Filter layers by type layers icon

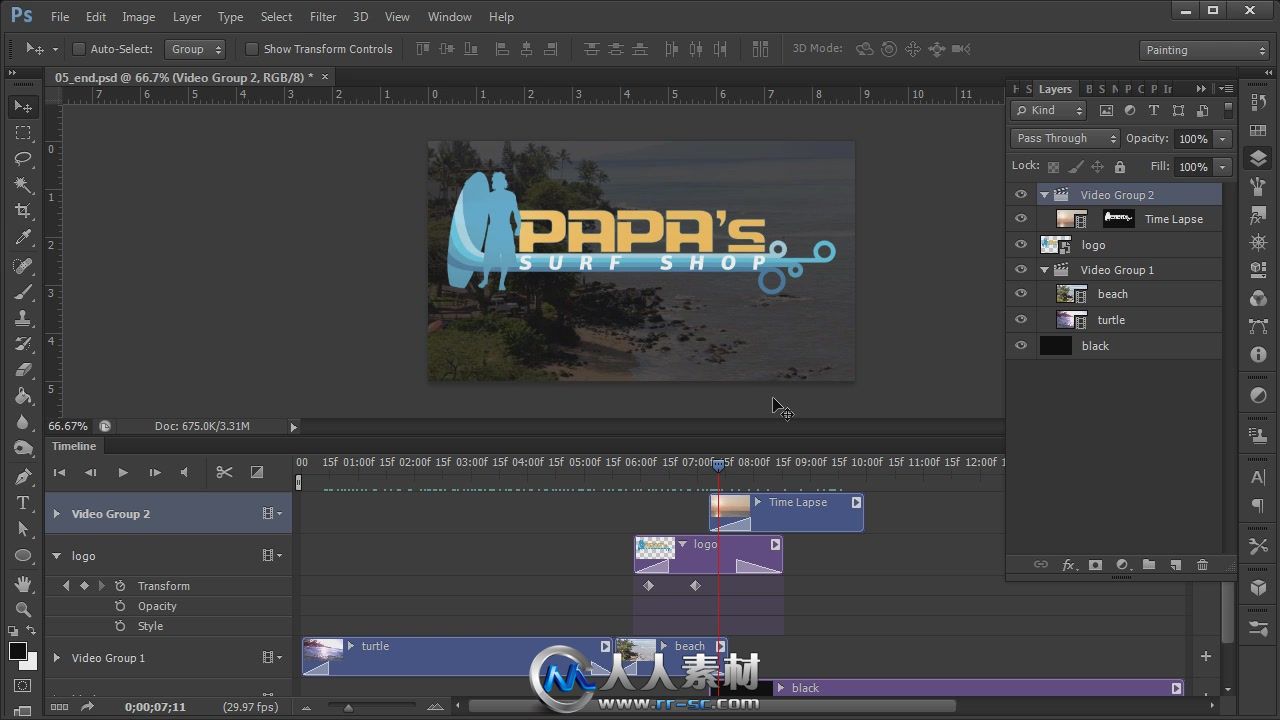click(x=1153, y=111)
